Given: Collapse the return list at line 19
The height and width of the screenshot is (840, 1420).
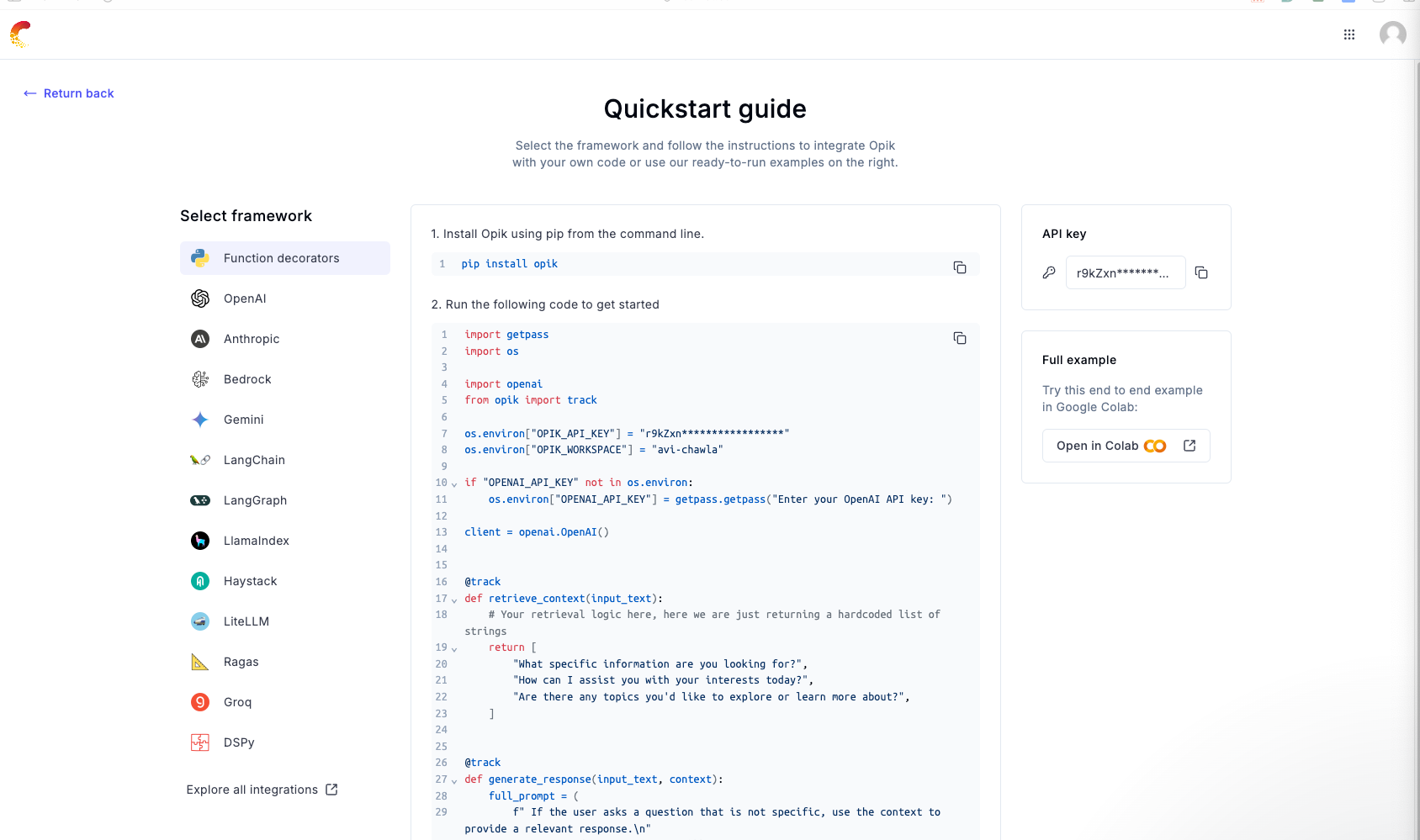Looking at the screenshot, I should (x=454, y=648).
